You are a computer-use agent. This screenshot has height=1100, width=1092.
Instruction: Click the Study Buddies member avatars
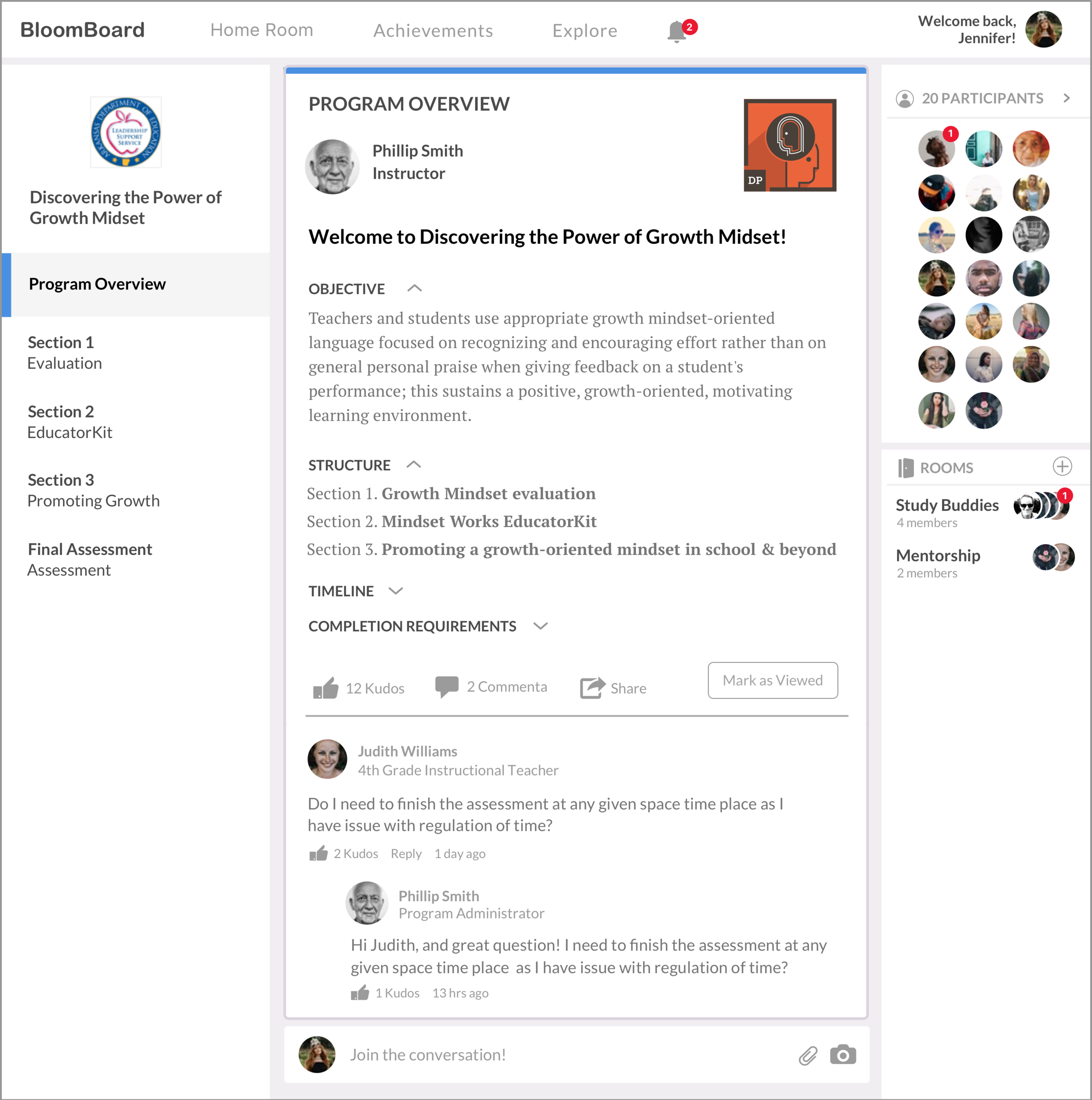click(1041, 505)
